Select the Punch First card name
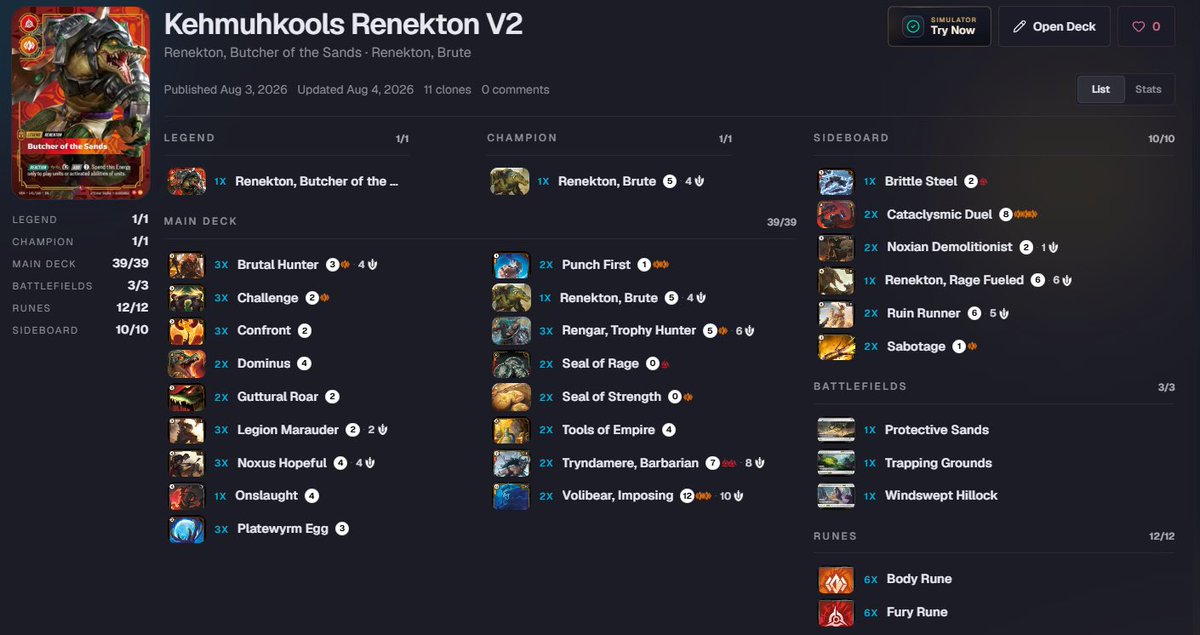1200x635 pixels. [596, 265]
